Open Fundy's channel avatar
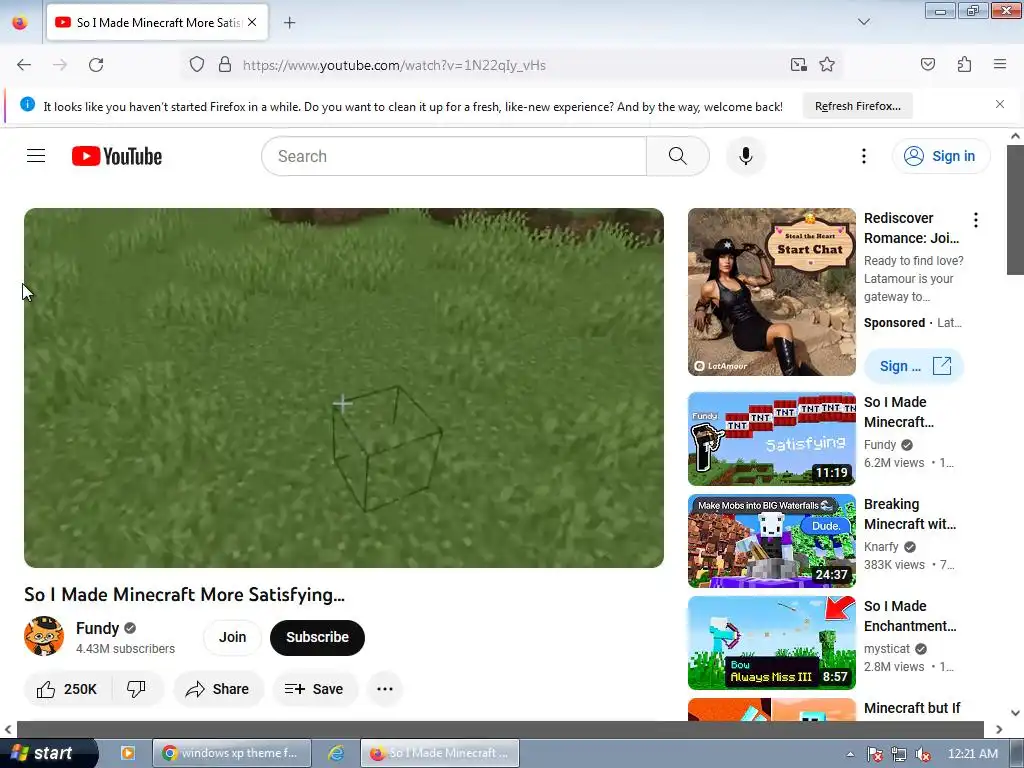The height and width of the screenshot is (768, 1024). [44, 636]
